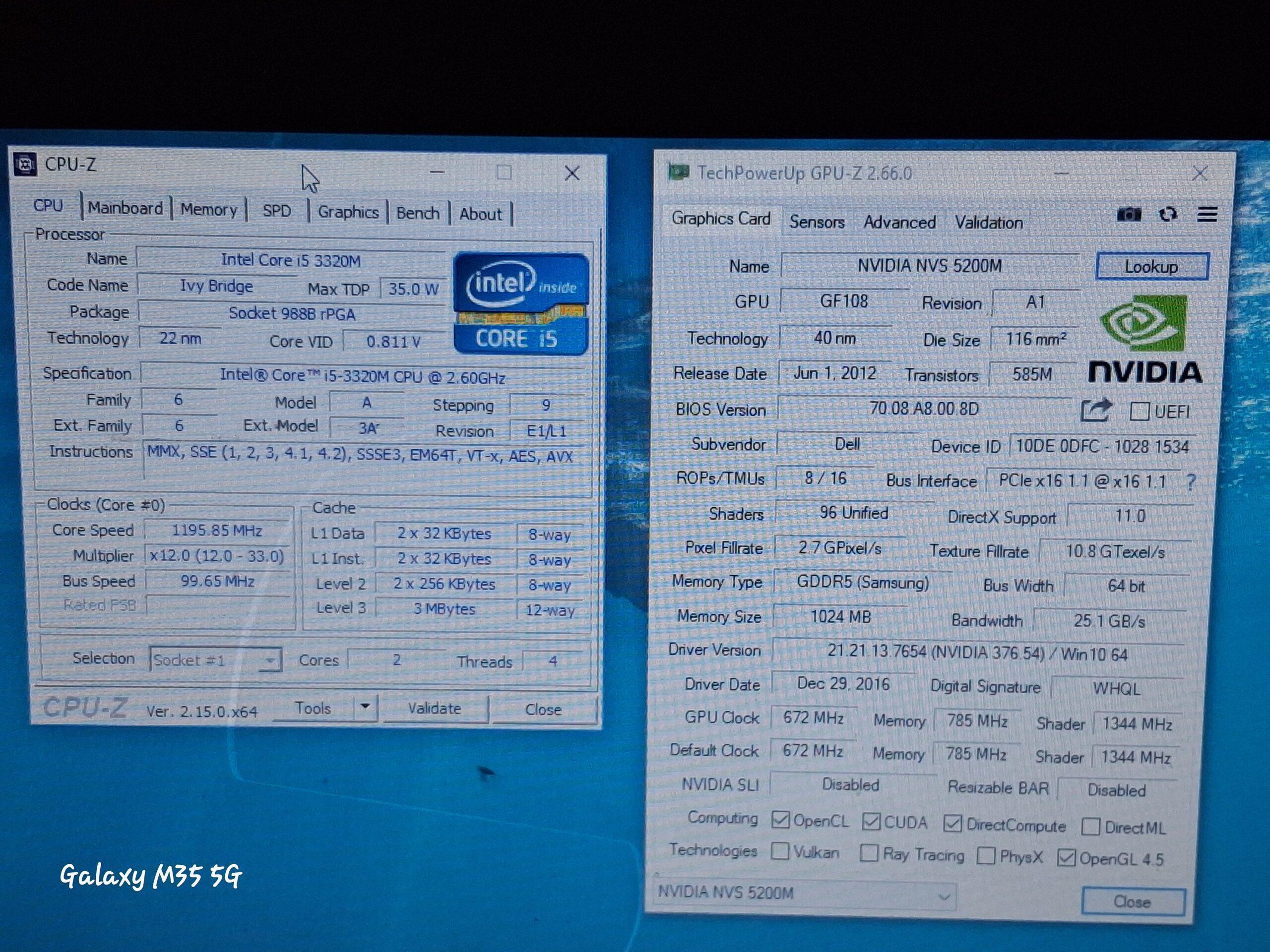1270x952 pixels.
Task: Open the Validation tab in GPU-Z
Action: [989, 223]
